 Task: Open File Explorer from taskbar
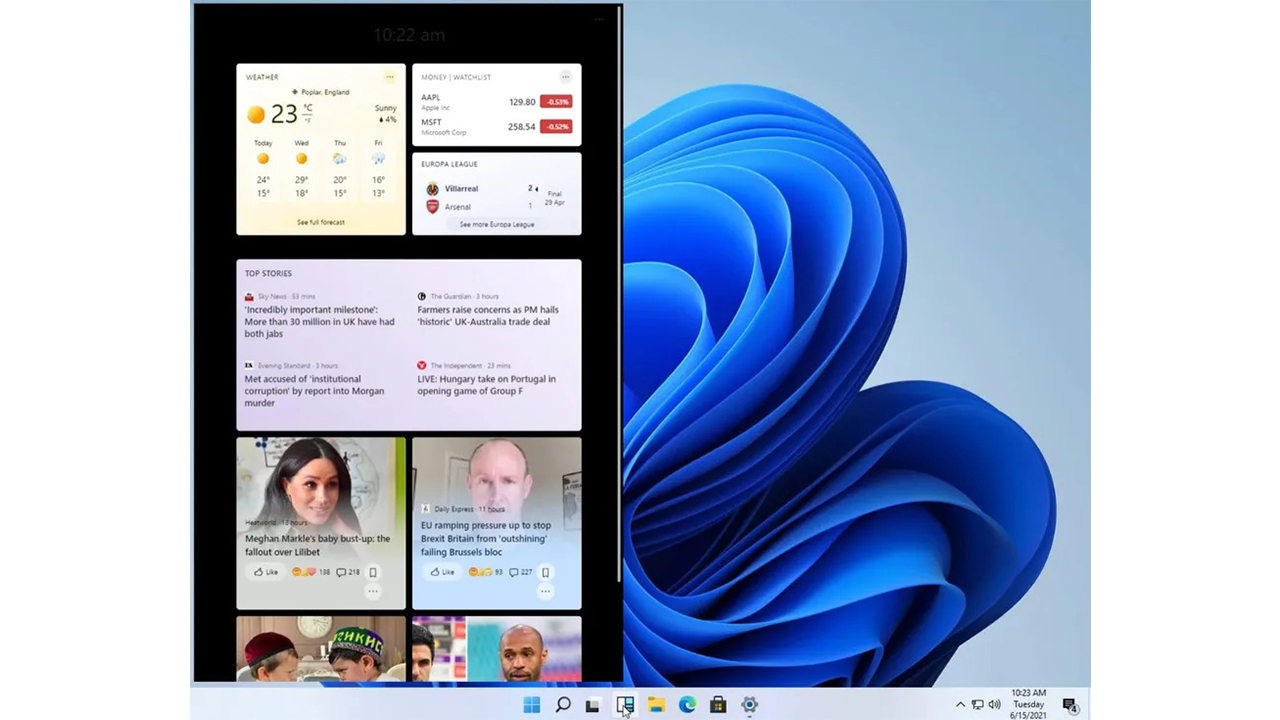pos(656,705)
